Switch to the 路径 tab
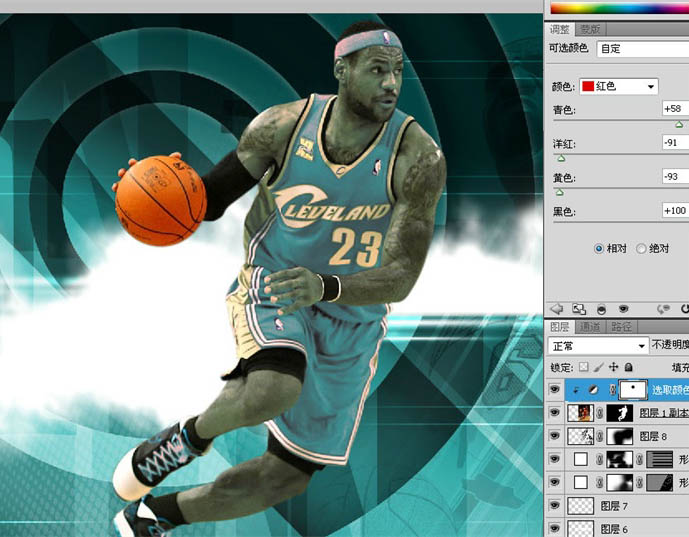 pyautogui.click(x=621, y=327)
